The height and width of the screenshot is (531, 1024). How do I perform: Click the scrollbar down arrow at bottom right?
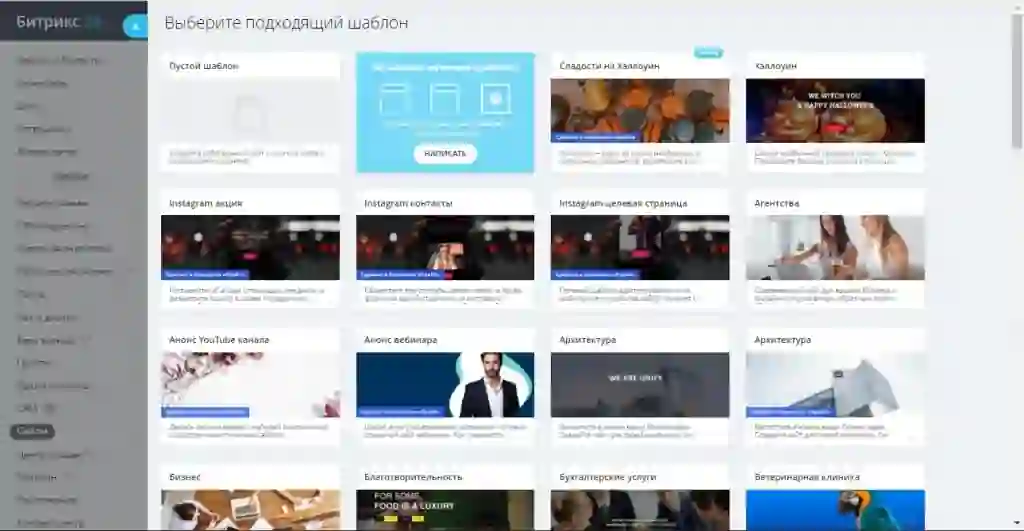pyautogui.click(x=1017, y=523)
